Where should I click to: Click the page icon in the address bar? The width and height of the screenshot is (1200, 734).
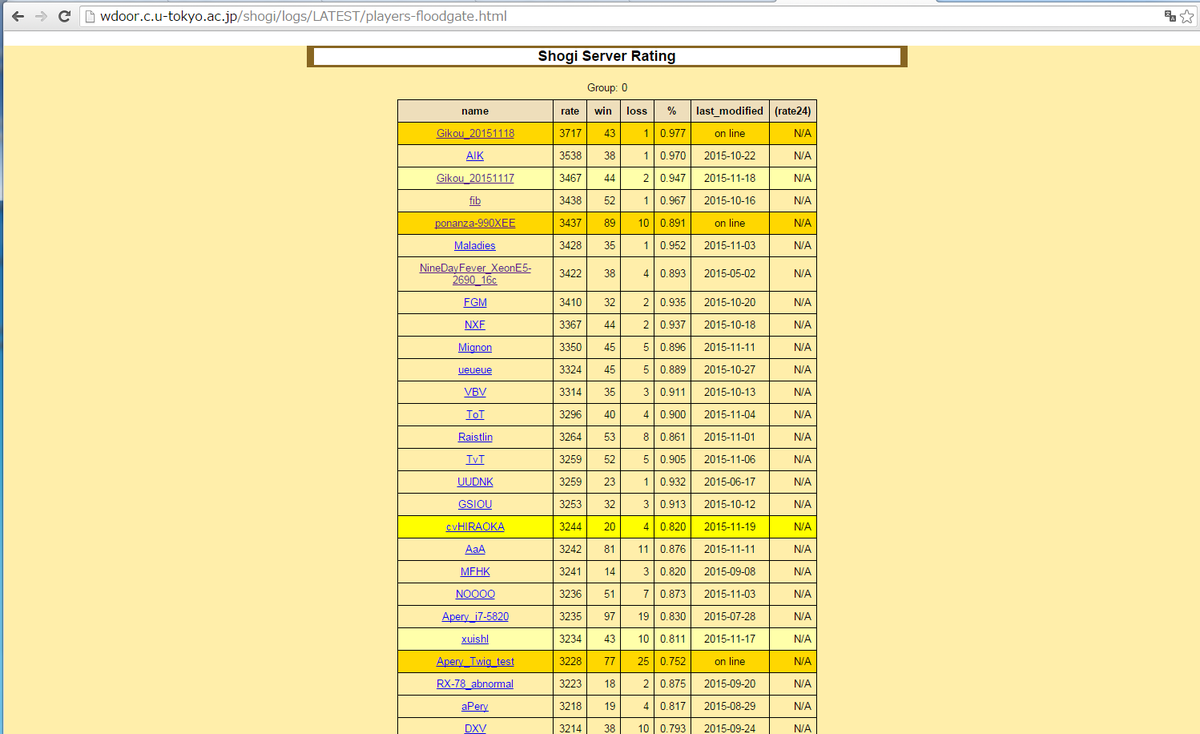tap(88, 16)
